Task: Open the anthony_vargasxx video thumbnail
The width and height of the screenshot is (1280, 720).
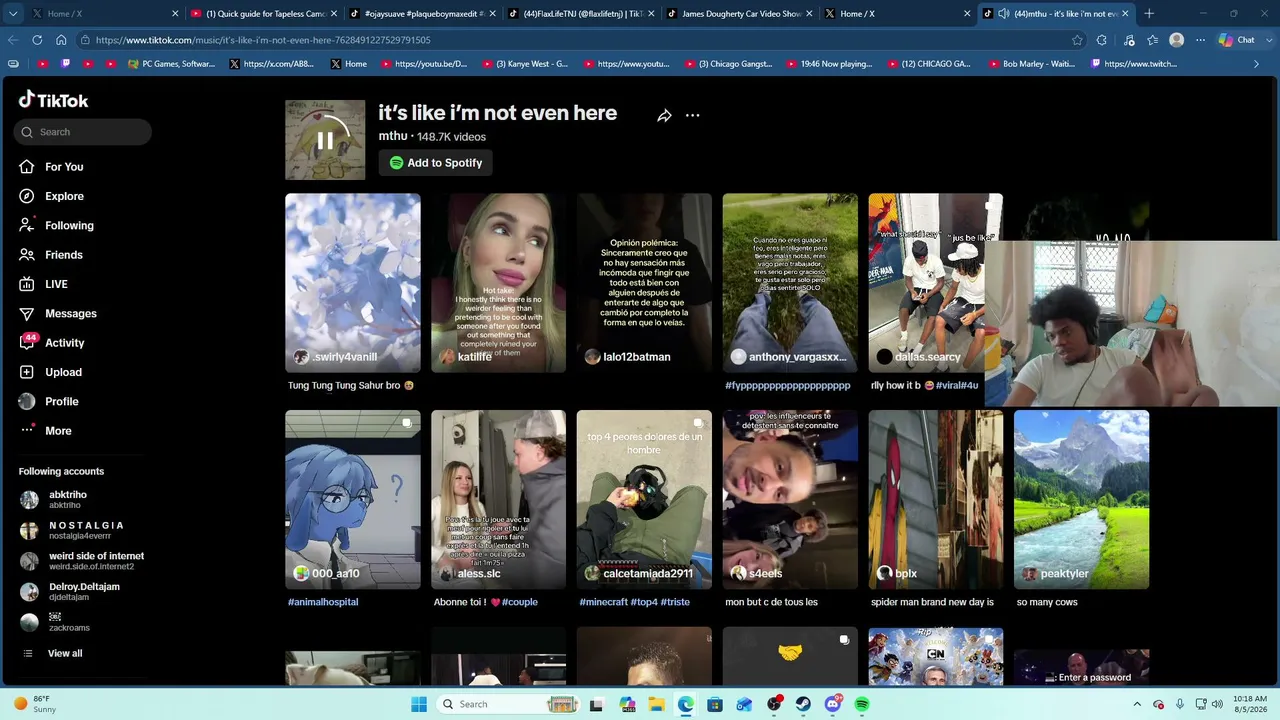Action: tap(790, 283)
